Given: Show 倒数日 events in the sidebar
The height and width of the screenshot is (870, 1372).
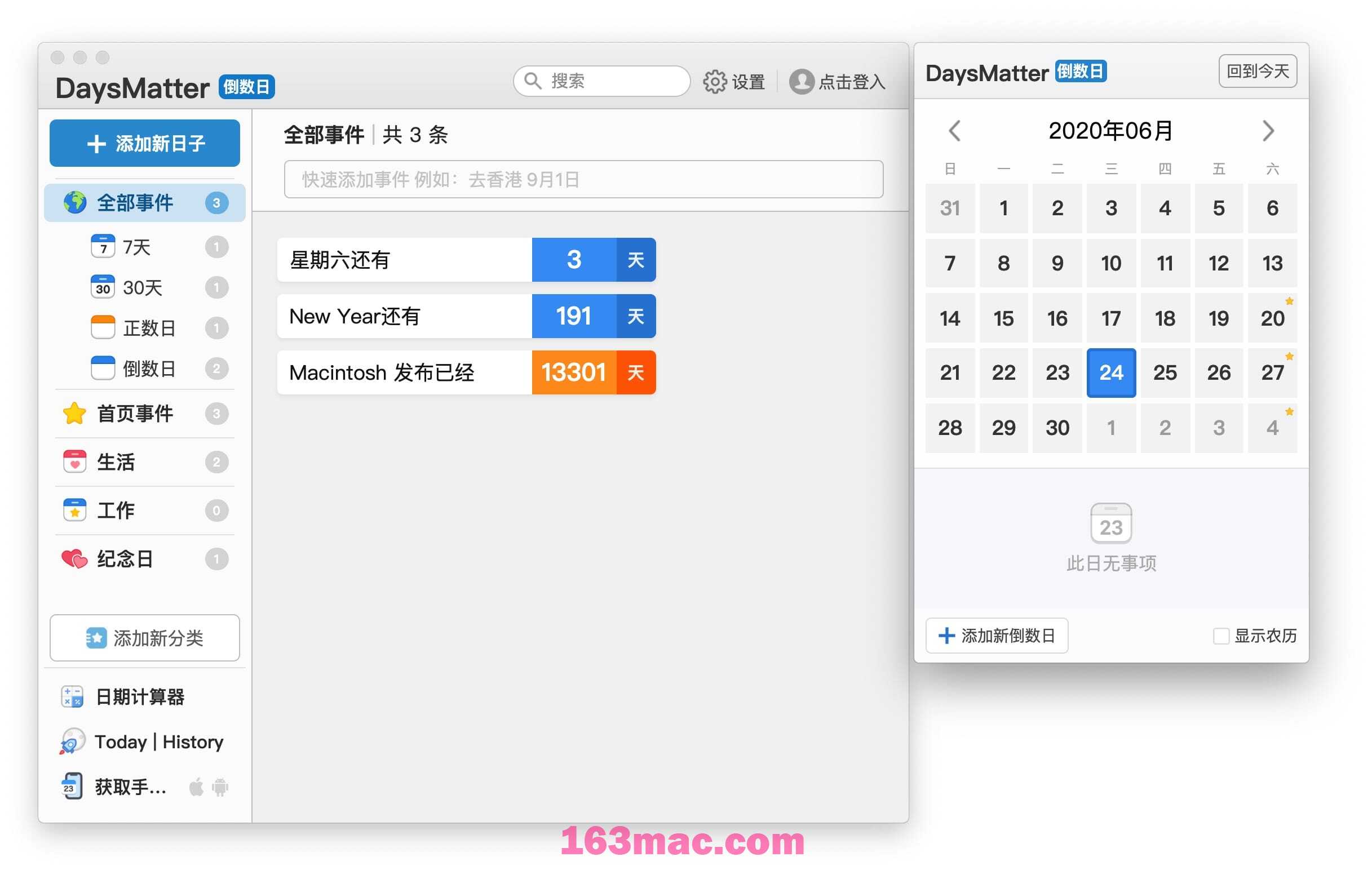Looking at the screenshot, I should point(145,368).
